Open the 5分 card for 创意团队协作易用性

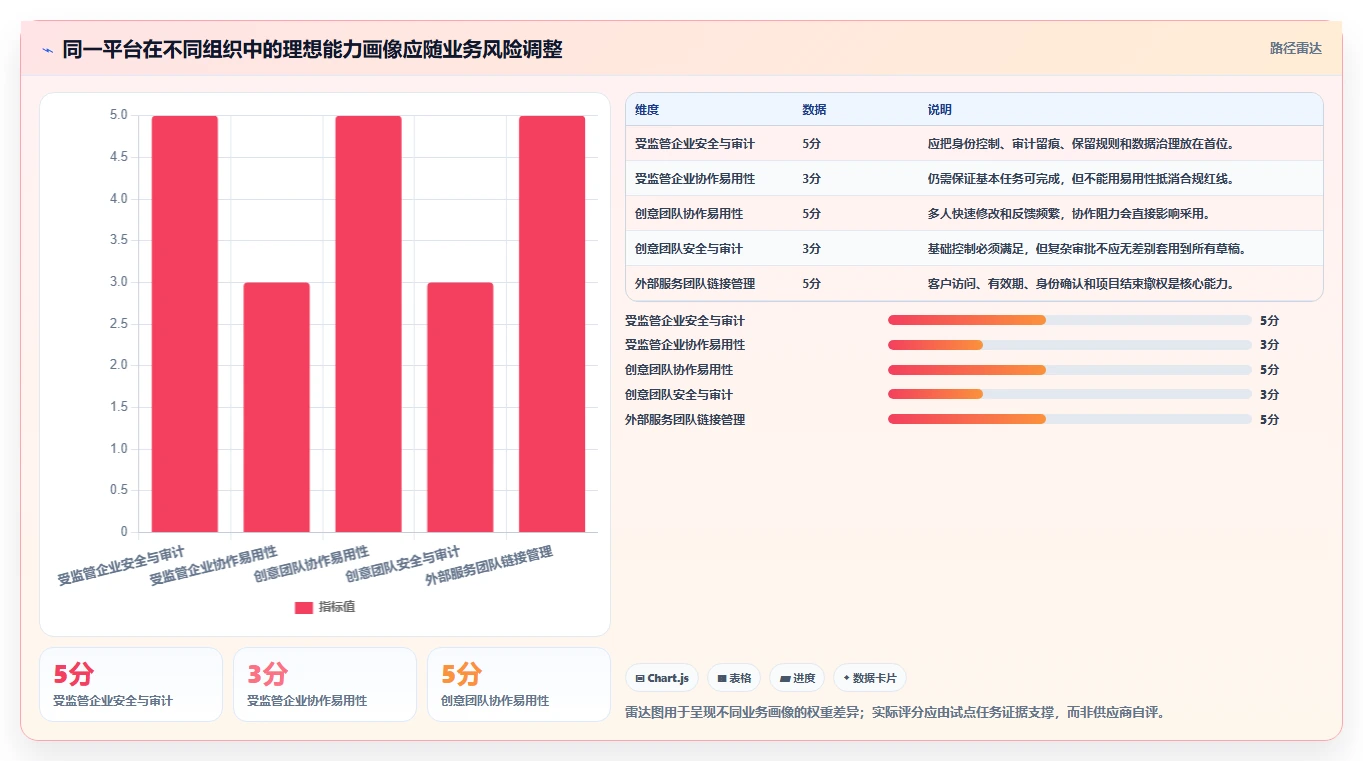coord(519,684)
